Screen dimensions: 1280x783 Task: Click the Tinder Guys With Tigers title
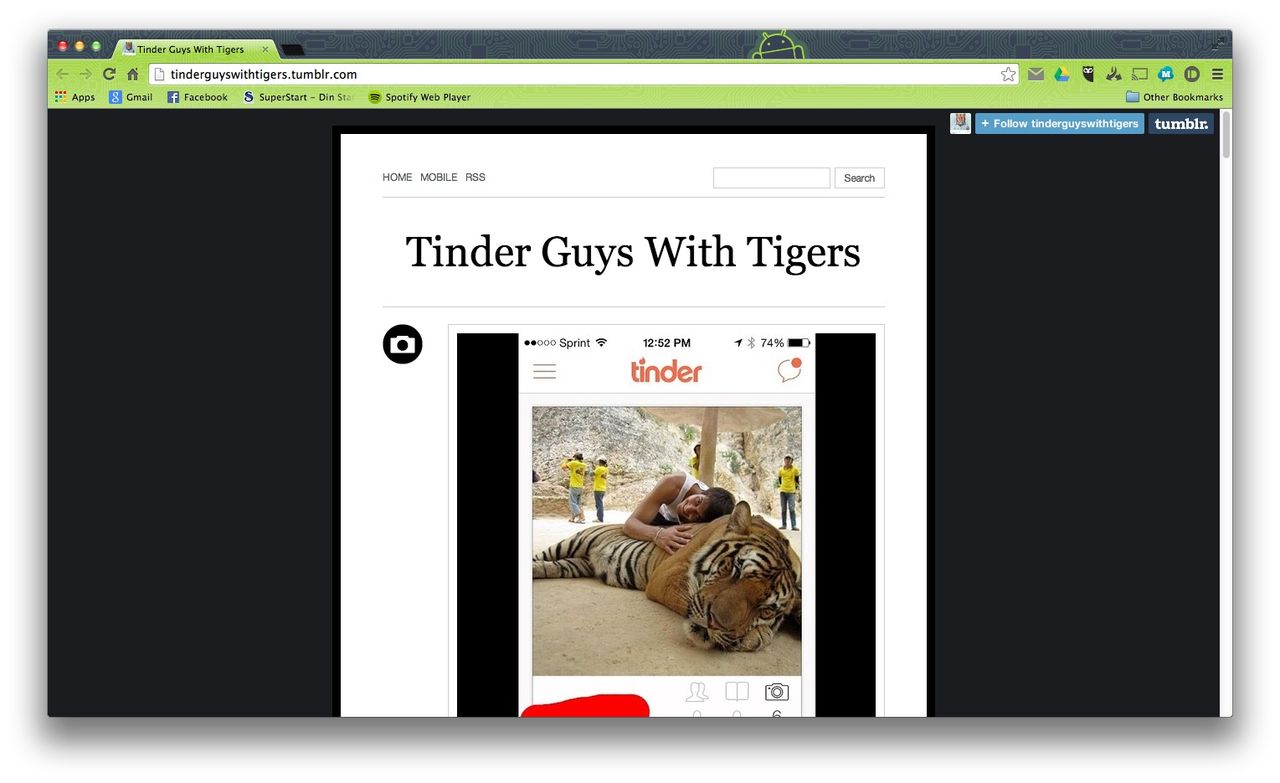click(633, 252)
